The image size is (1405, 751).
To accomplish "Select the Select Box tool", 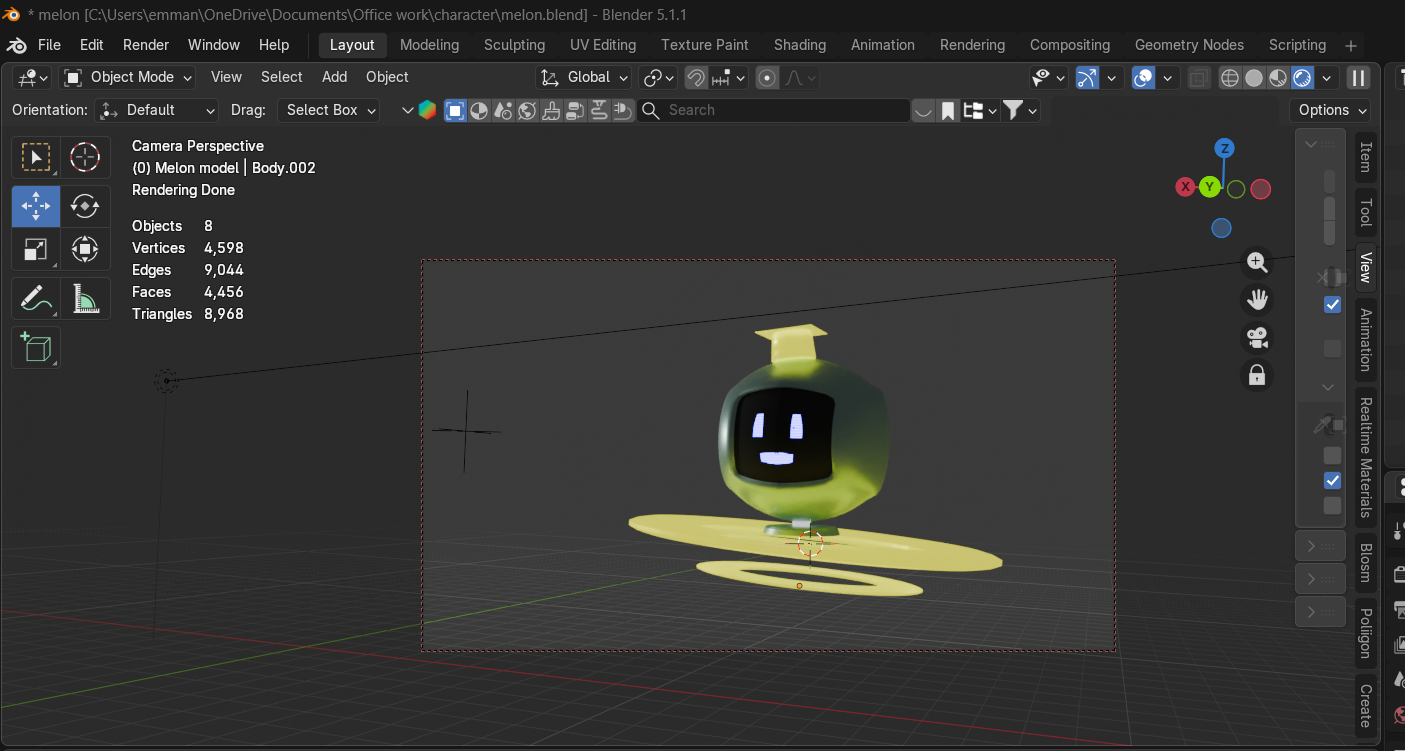I will [36, 157].
